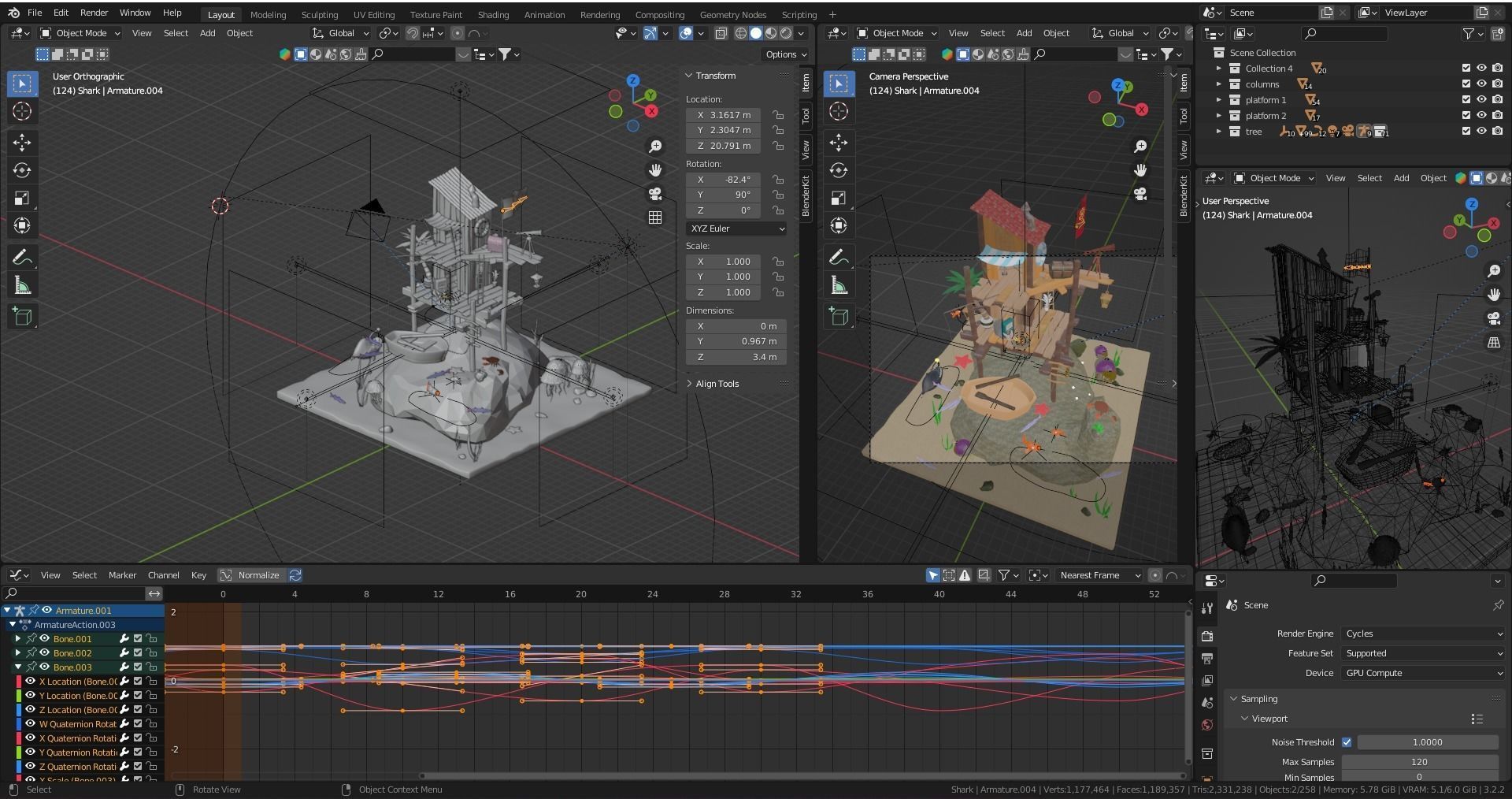Screen dimensions: 1512x799
Task: Select the Rotate tool in left viewport
Action: 22,170
